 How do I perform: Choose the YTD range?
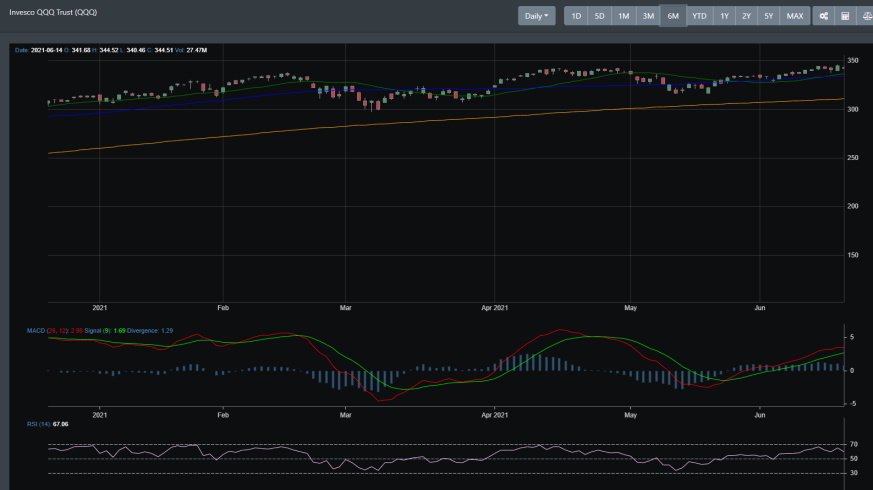pyautogui.click(x=699, y=16)
